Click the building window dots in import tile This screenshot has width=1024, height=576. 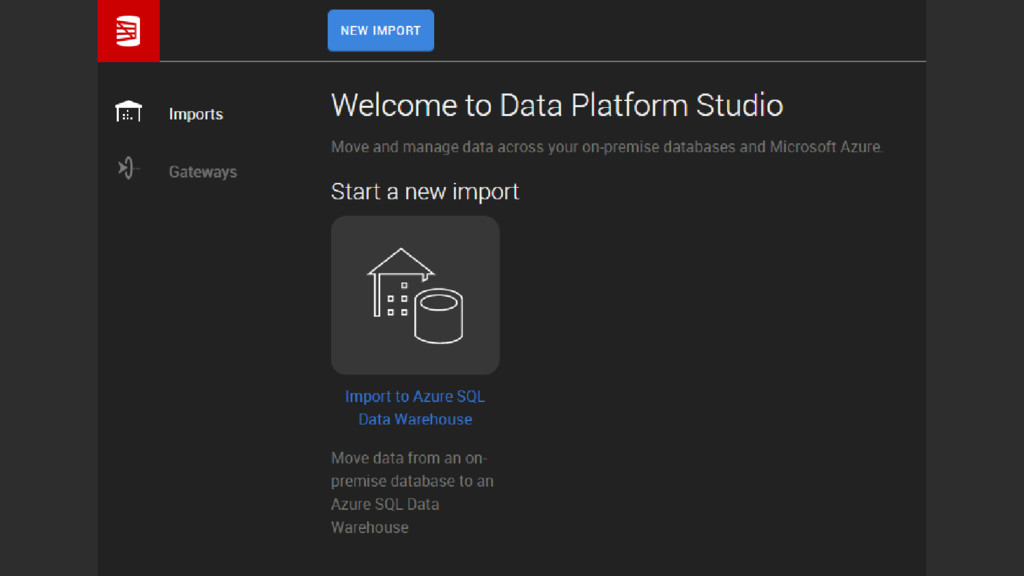click(397, 300)
